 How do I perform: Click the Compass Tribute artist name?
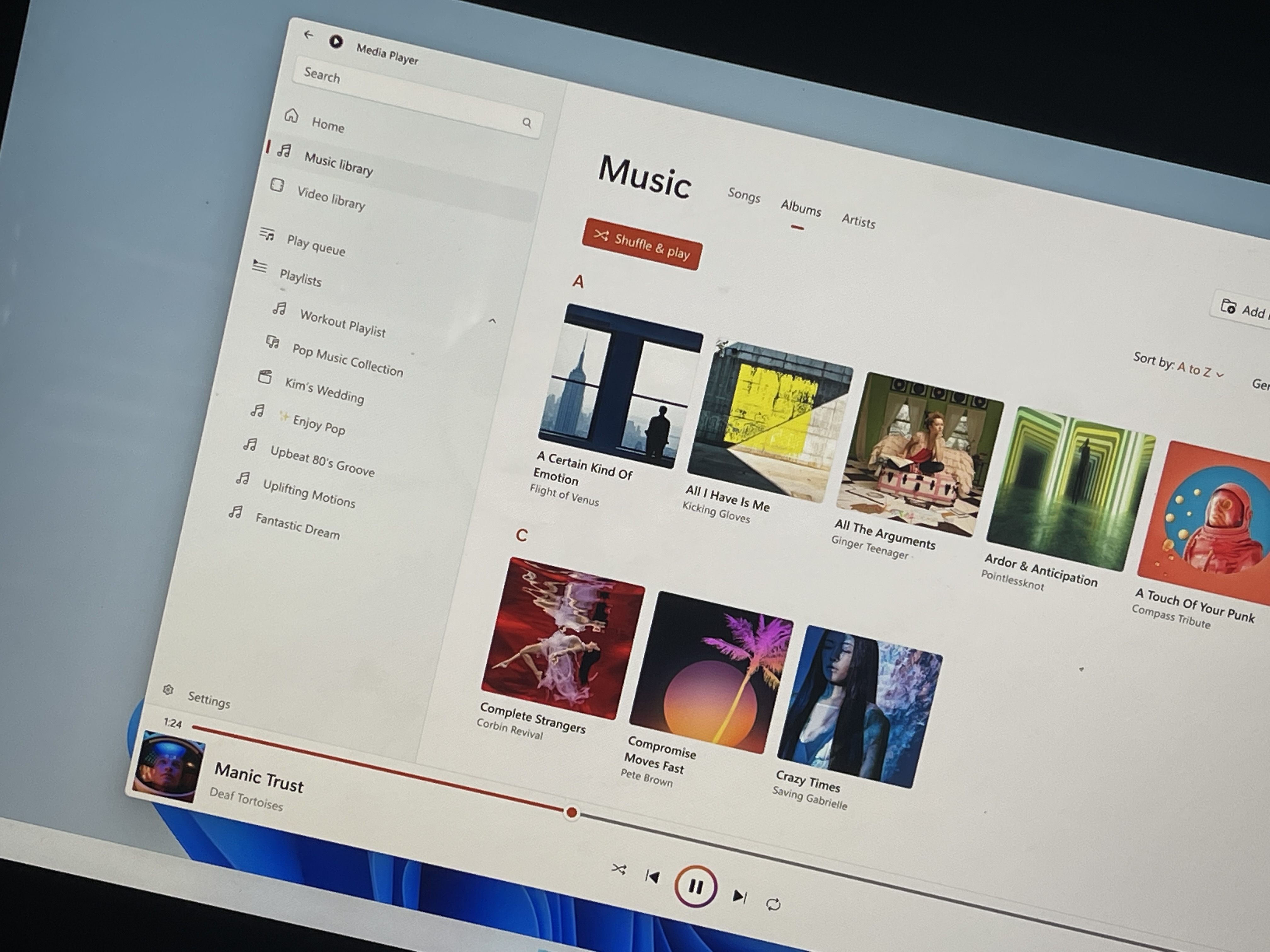(x=1171, y=616)
